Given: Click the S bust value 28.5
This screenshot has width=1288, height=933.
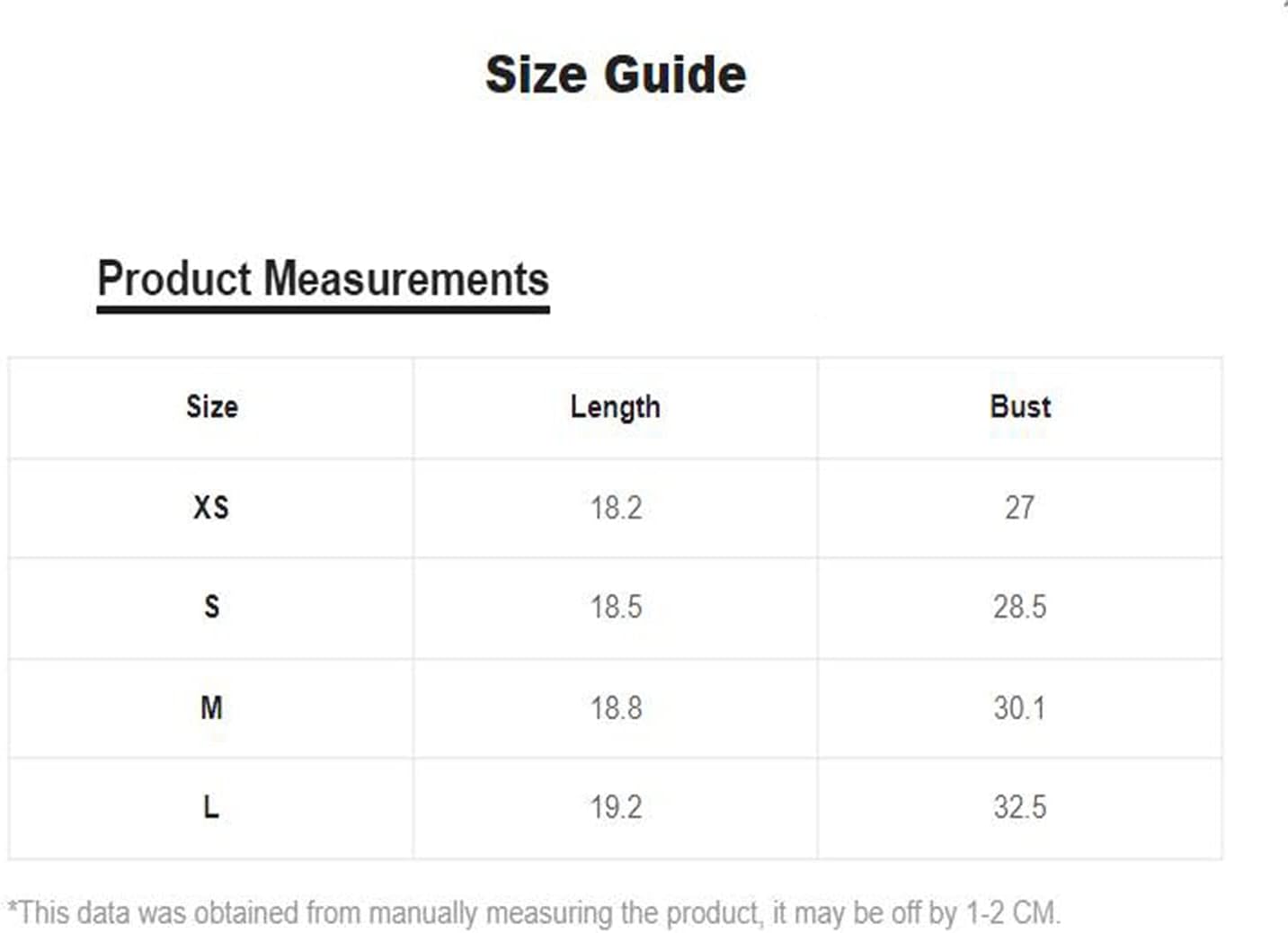Looking at the screenshot, I should (1019, 607).
